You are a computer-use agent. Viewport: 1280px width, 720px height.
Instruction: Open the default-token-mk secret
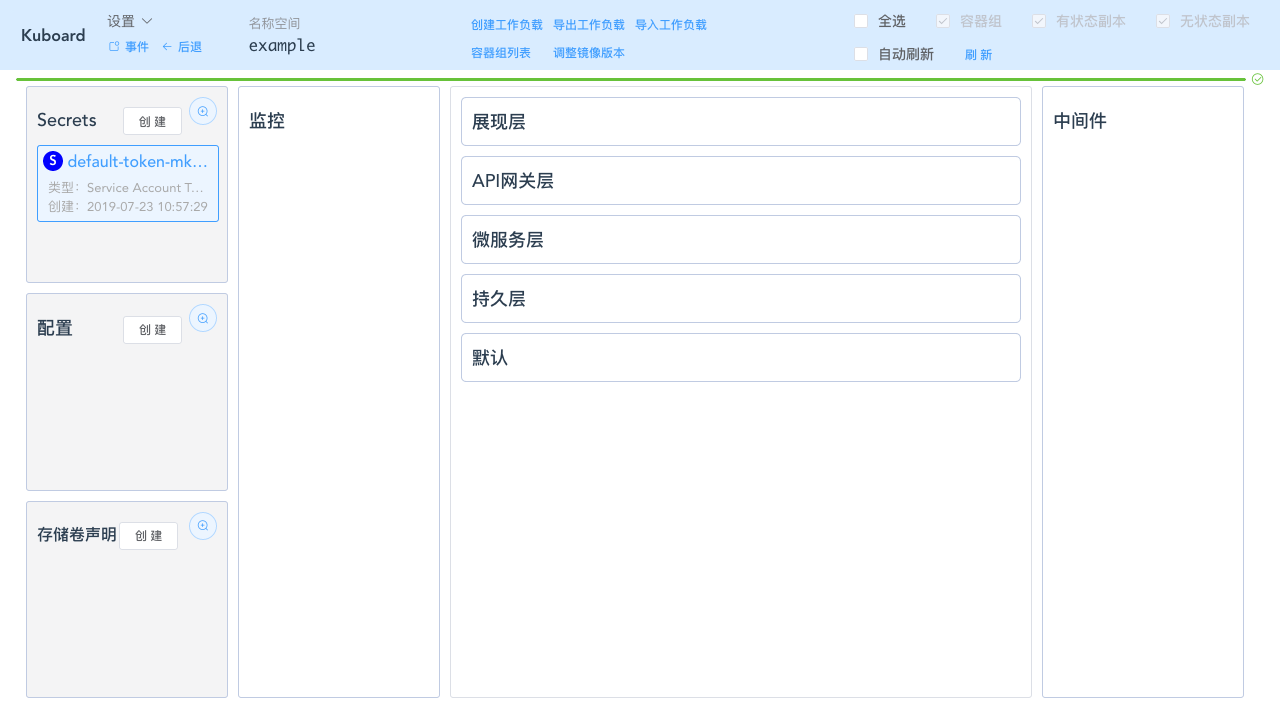(138, 162)
